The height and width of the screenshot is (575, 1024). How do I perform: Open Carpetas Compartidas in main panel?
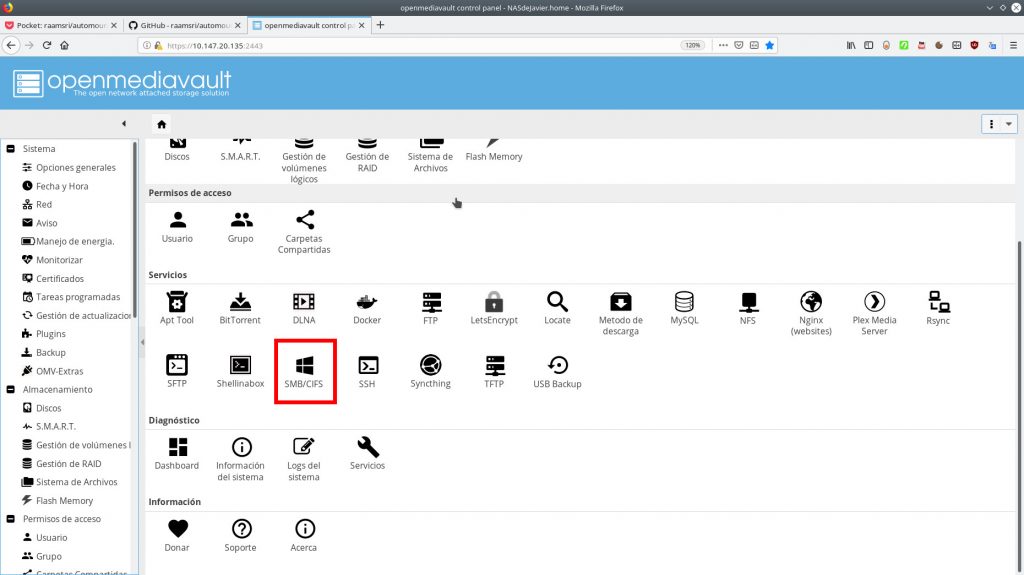pos(304,232)
